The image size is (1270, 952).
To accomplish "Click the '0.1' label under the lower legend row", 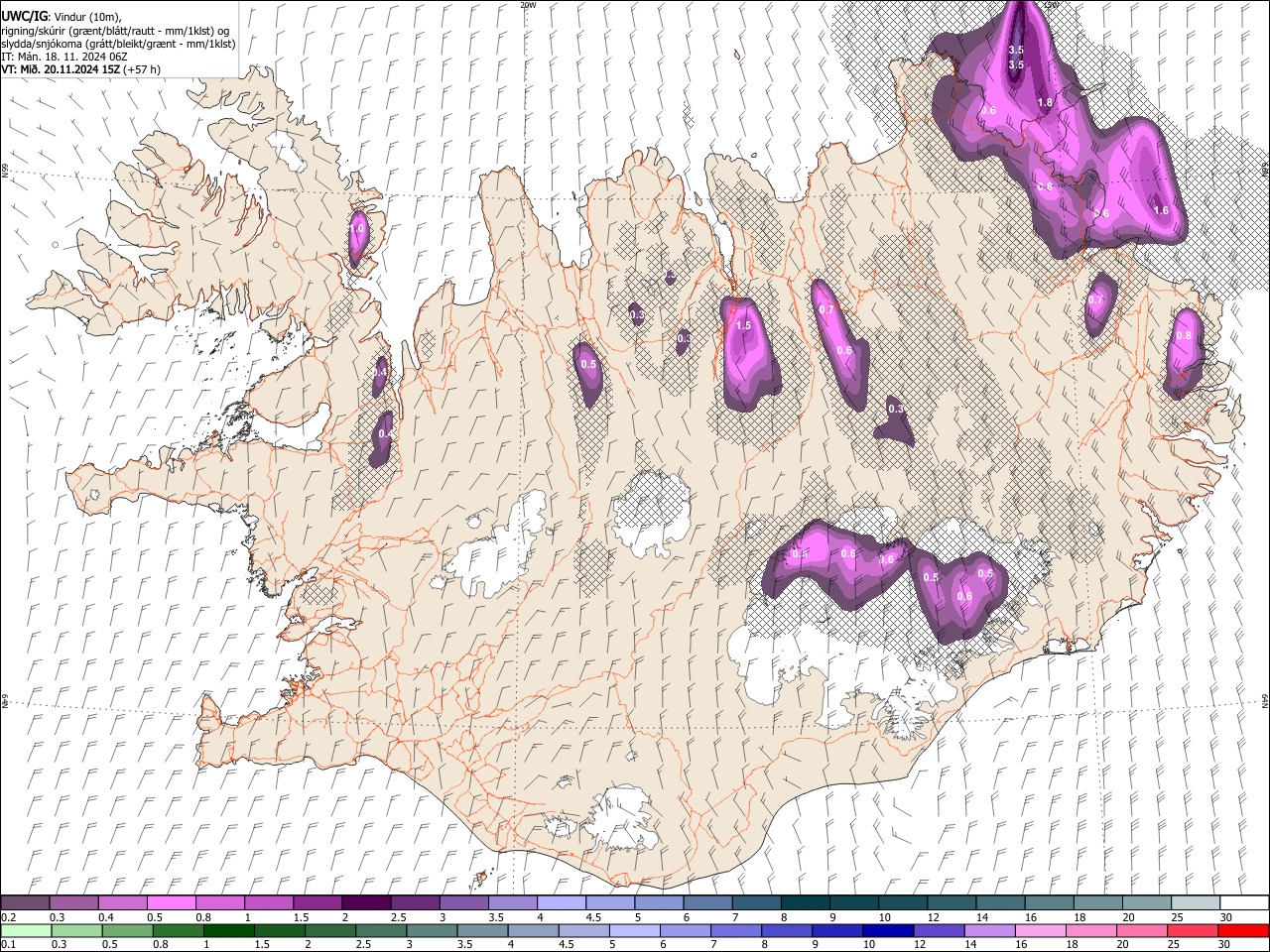I will point(8,944).
